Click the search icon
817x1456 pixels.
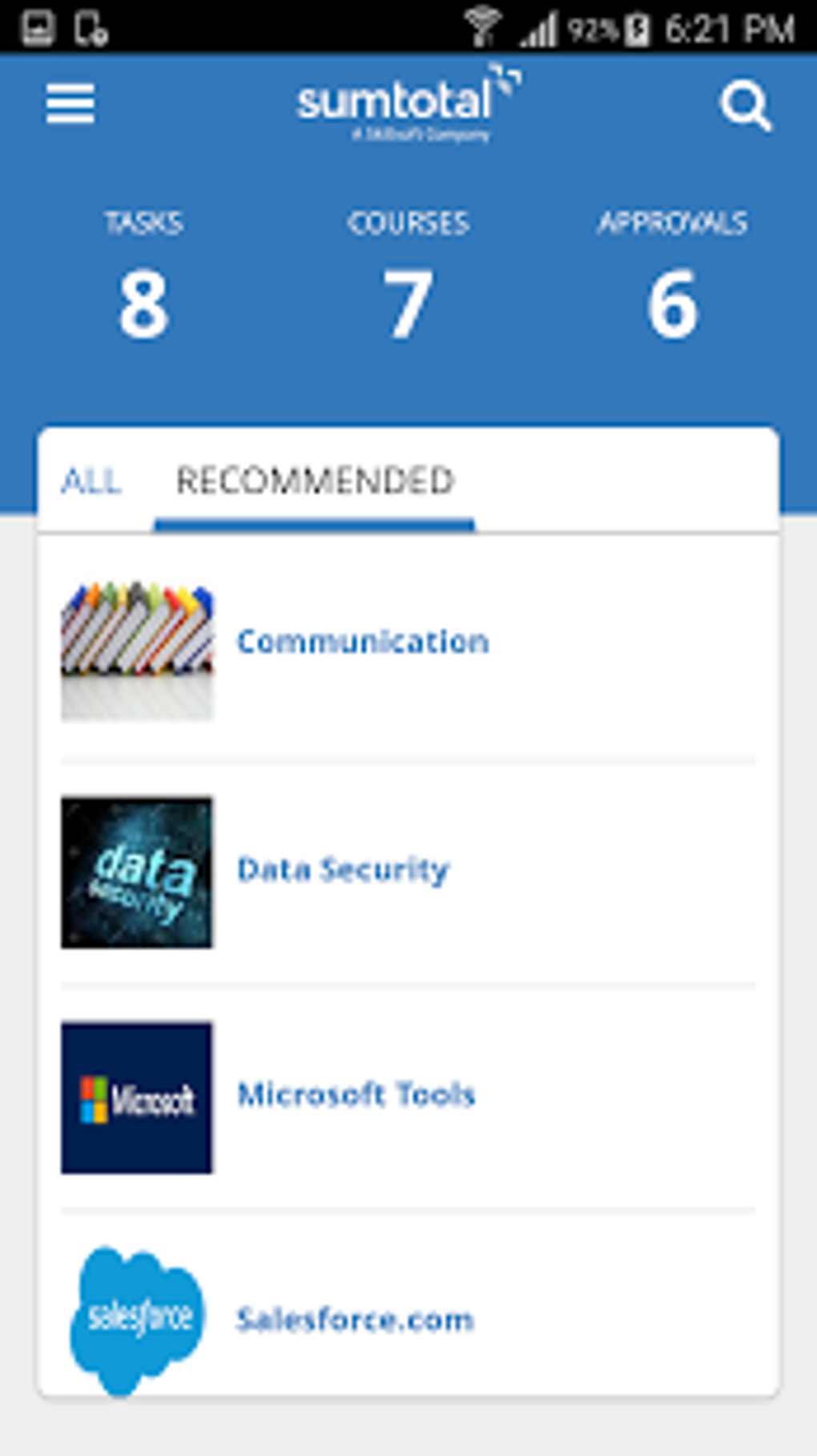(x=746, y=106)
